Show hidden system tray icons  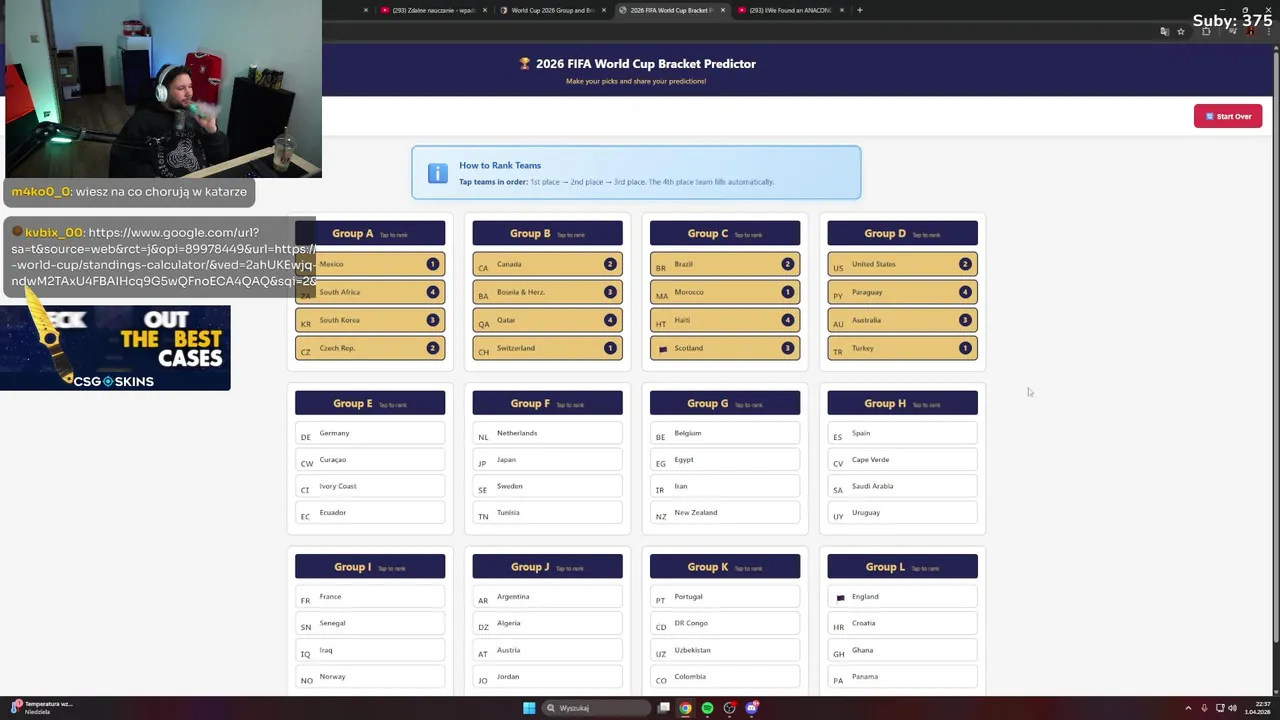pos(1188,708)
